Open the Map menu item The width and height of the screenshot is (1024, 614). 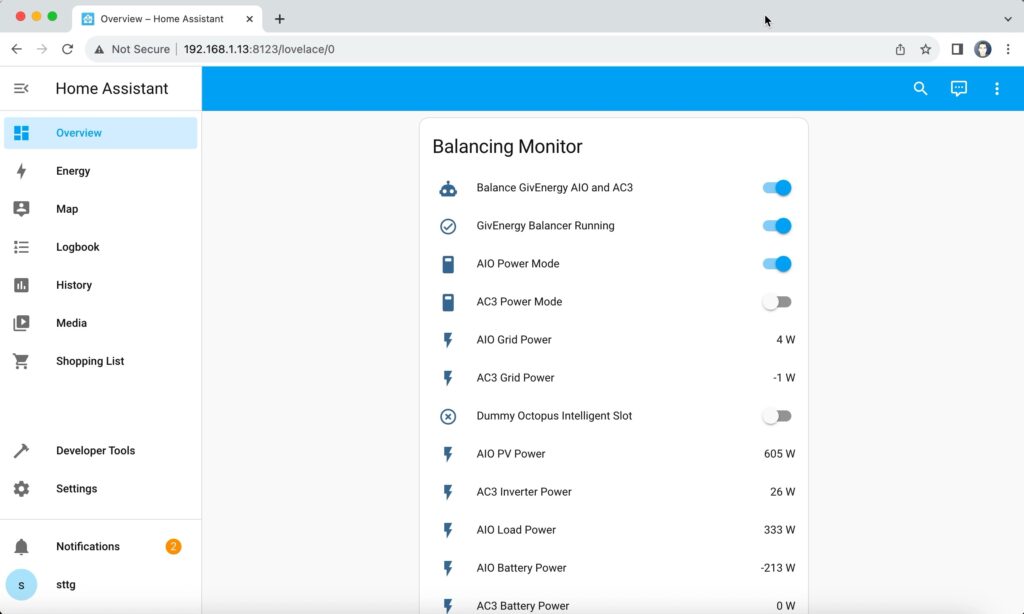101,209
